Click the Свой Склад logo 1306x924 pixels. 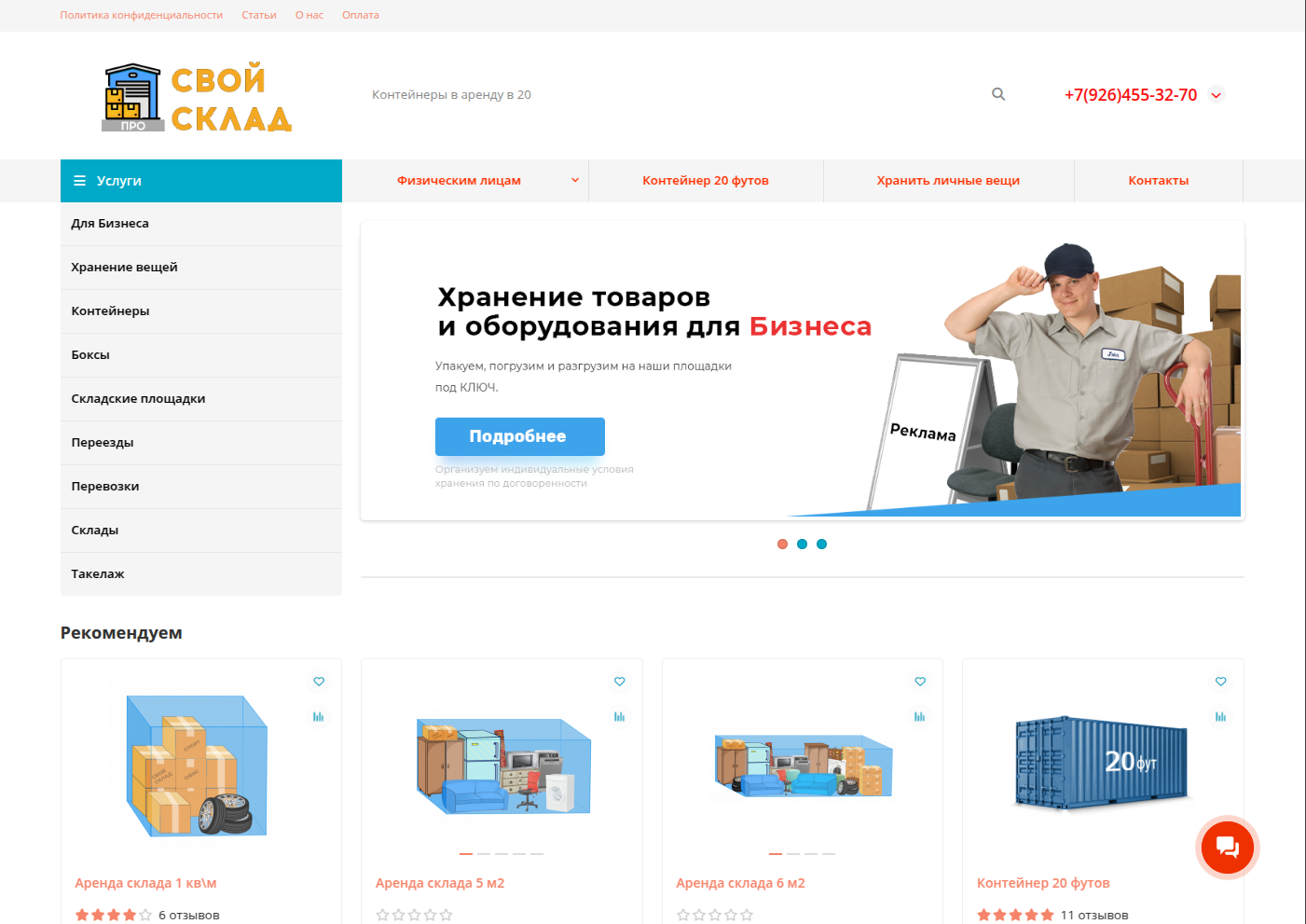[198, 97]
